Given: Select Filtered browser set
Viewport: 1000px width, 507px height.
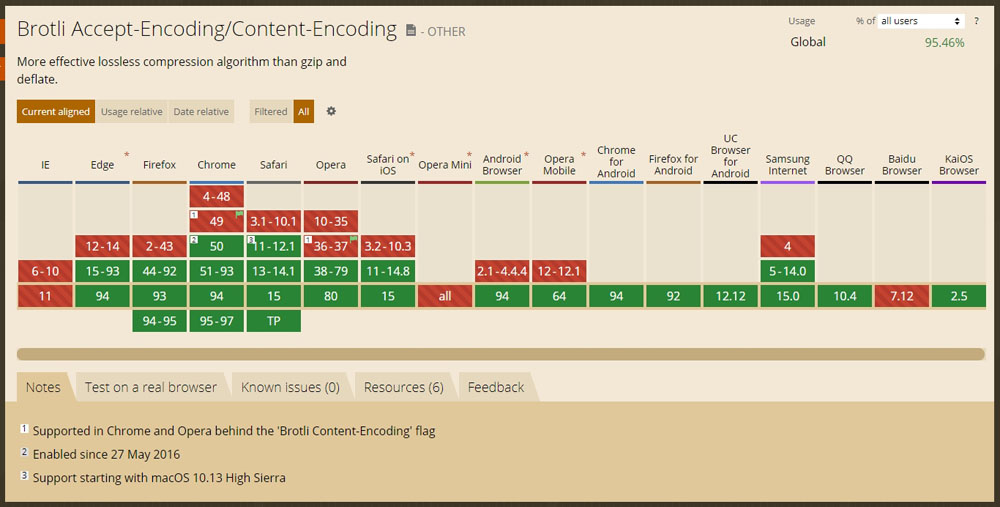Looking at the screenshot, I should [x=271, y=112].
